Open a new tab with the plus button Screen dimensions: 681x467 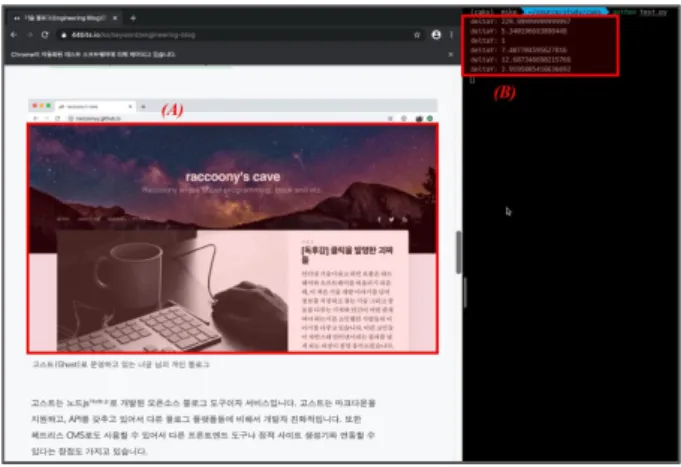tap(133, 18)
